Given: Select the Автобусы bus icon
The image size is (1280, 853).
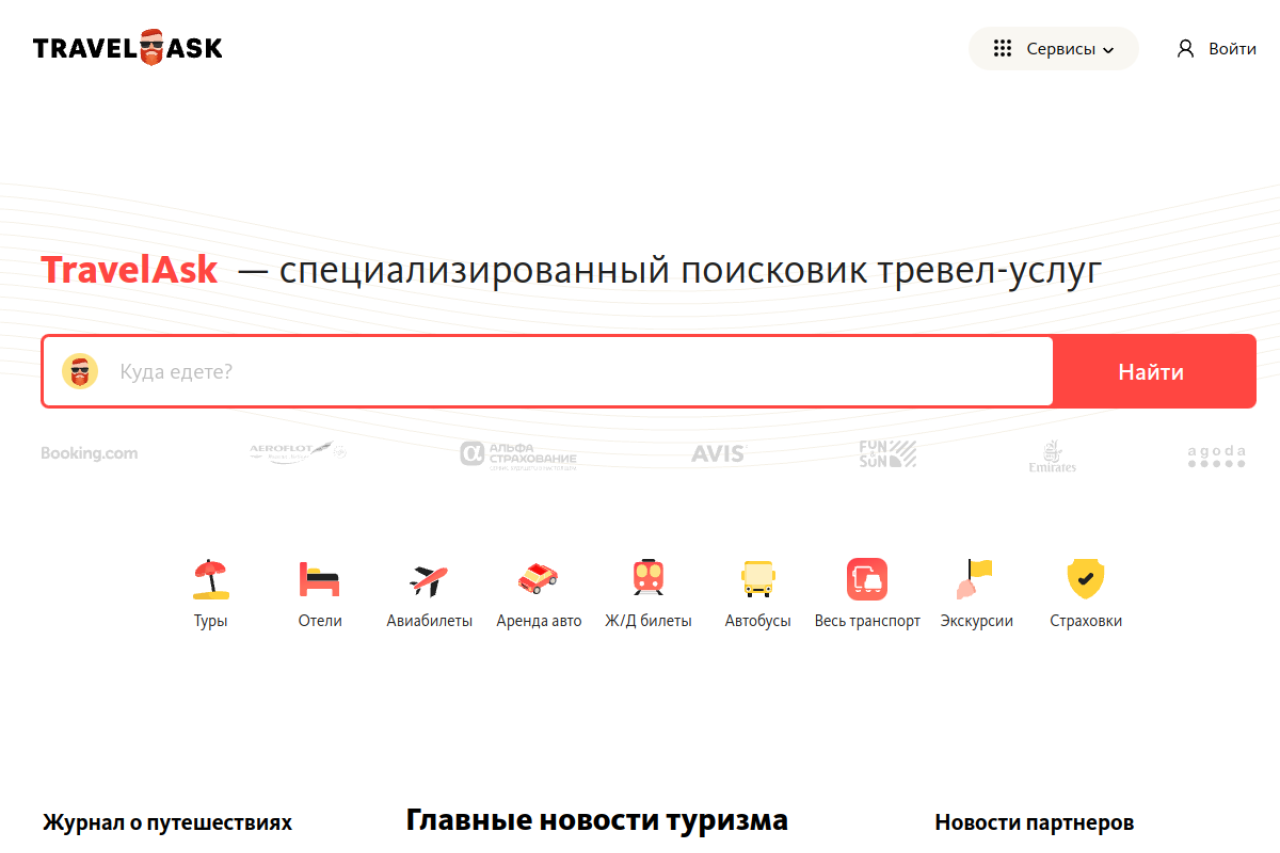Looking at the screenshot, I should click(x=757, y=580).
